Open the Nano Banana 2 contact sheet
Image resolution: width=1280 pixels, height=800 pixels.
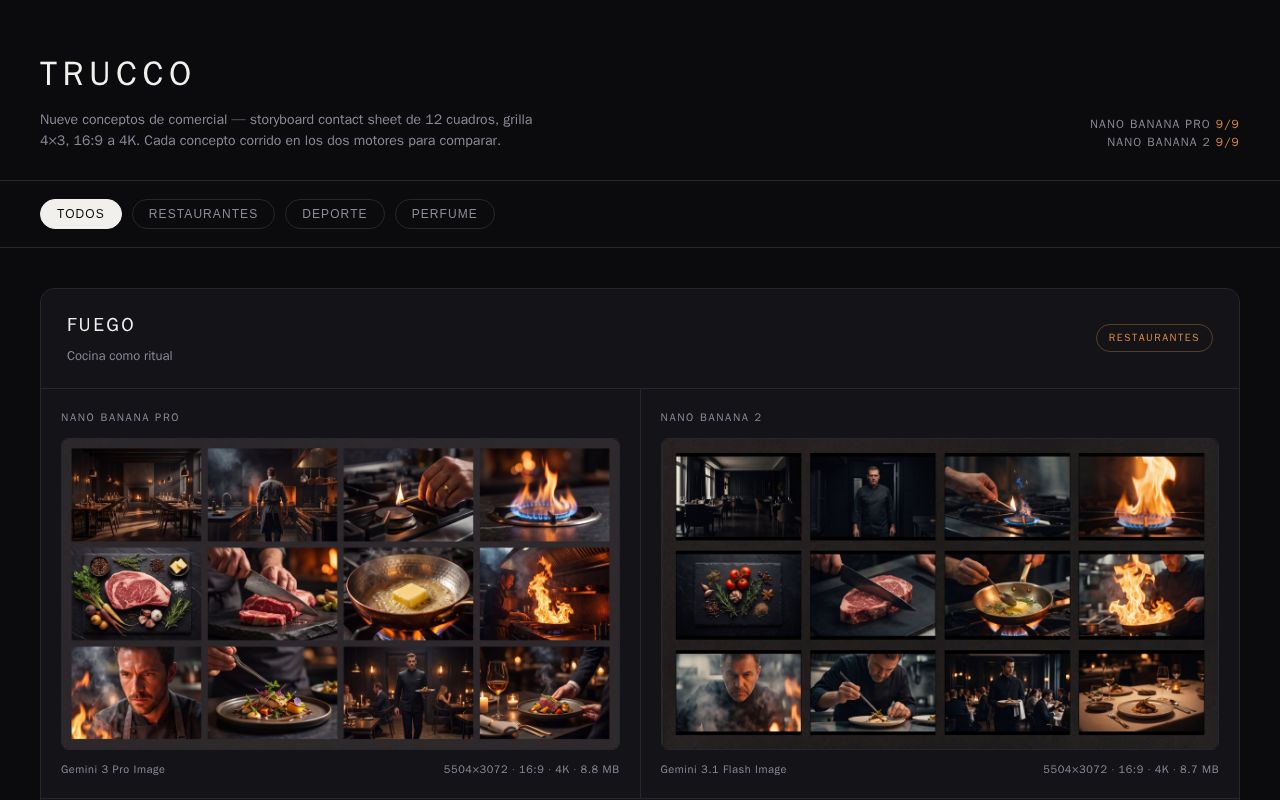pos(940,594)
